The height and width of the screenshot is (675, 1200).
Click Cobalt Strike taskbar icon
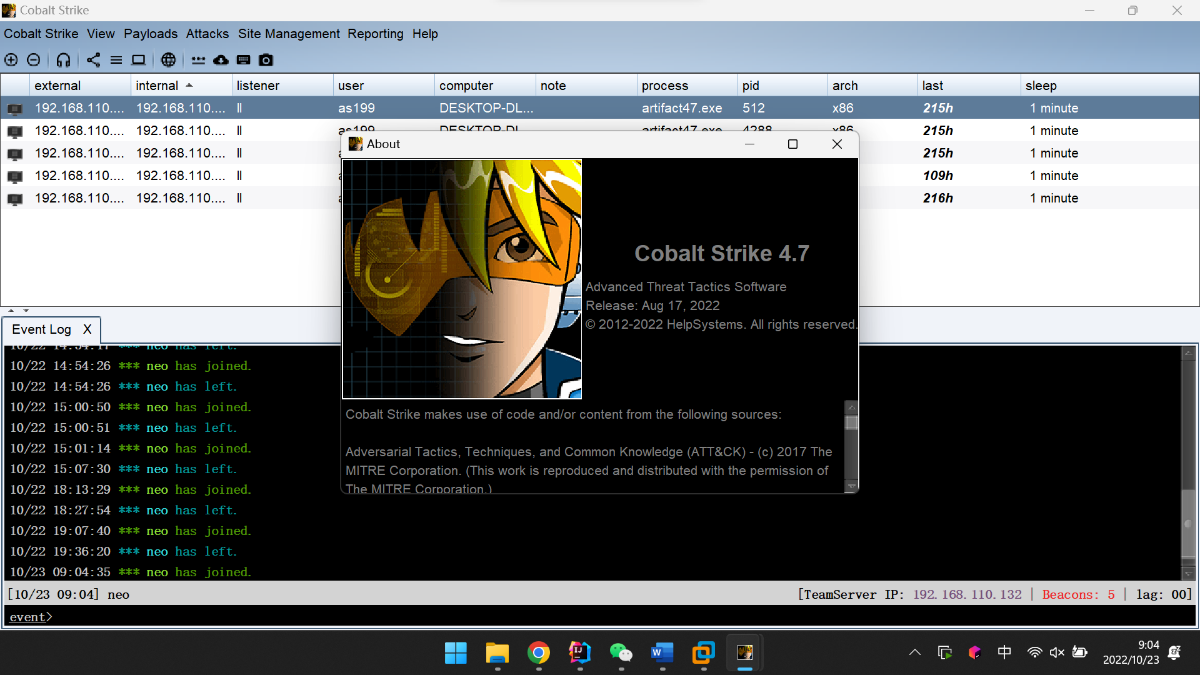click(744, 653)
